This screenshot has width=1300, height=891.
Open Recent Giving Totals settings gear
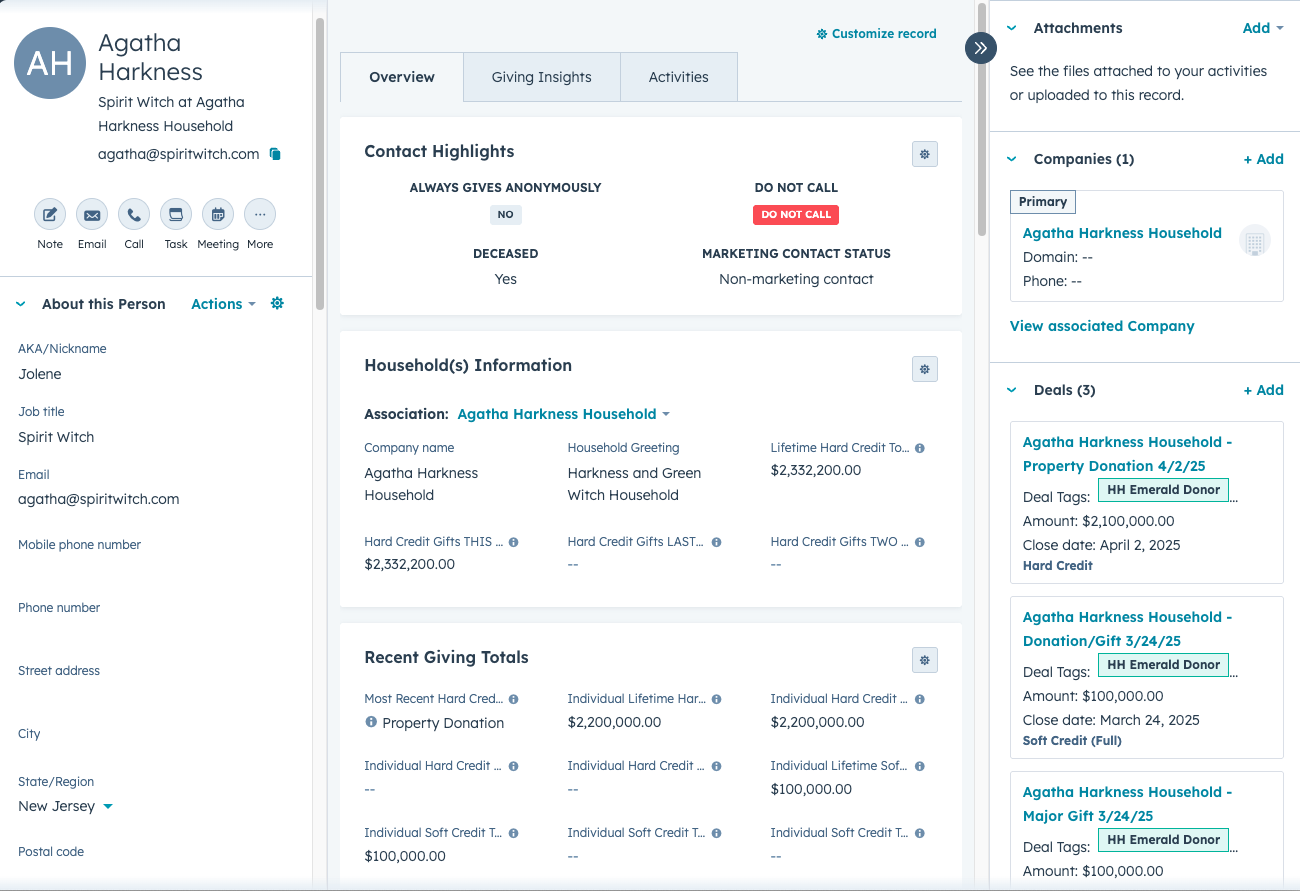click(x=925, y=660)
